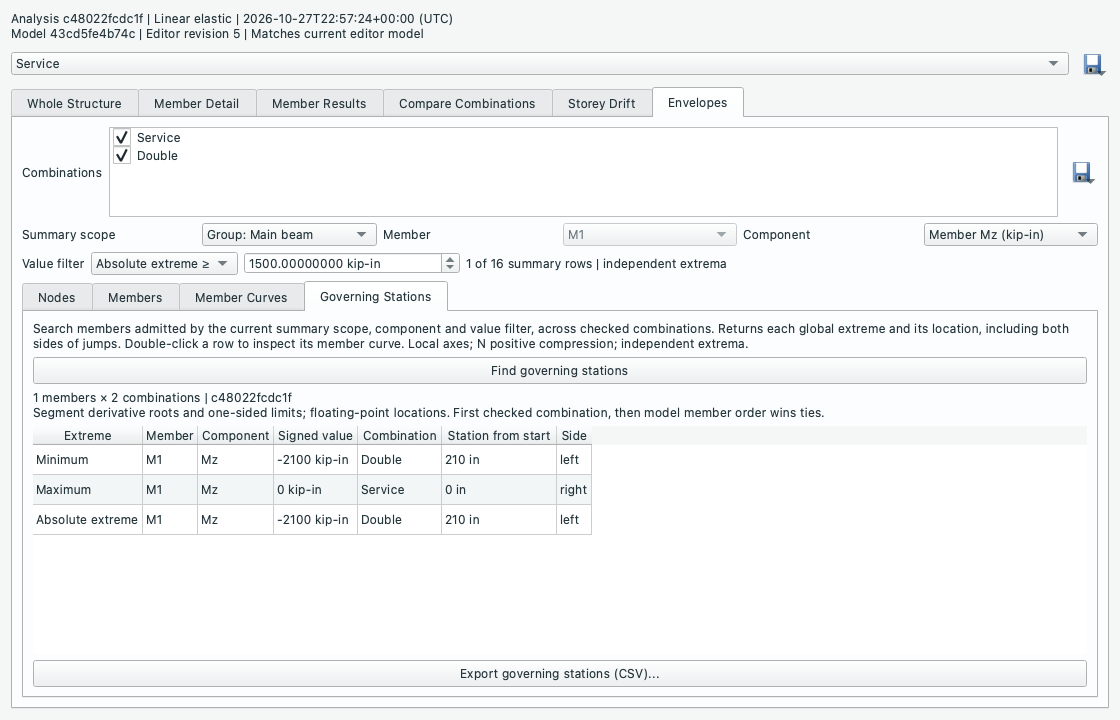Click the save icon beside the Combinations list
Viewport: 1120px width, 720px height.
[x=1083, y=173]
